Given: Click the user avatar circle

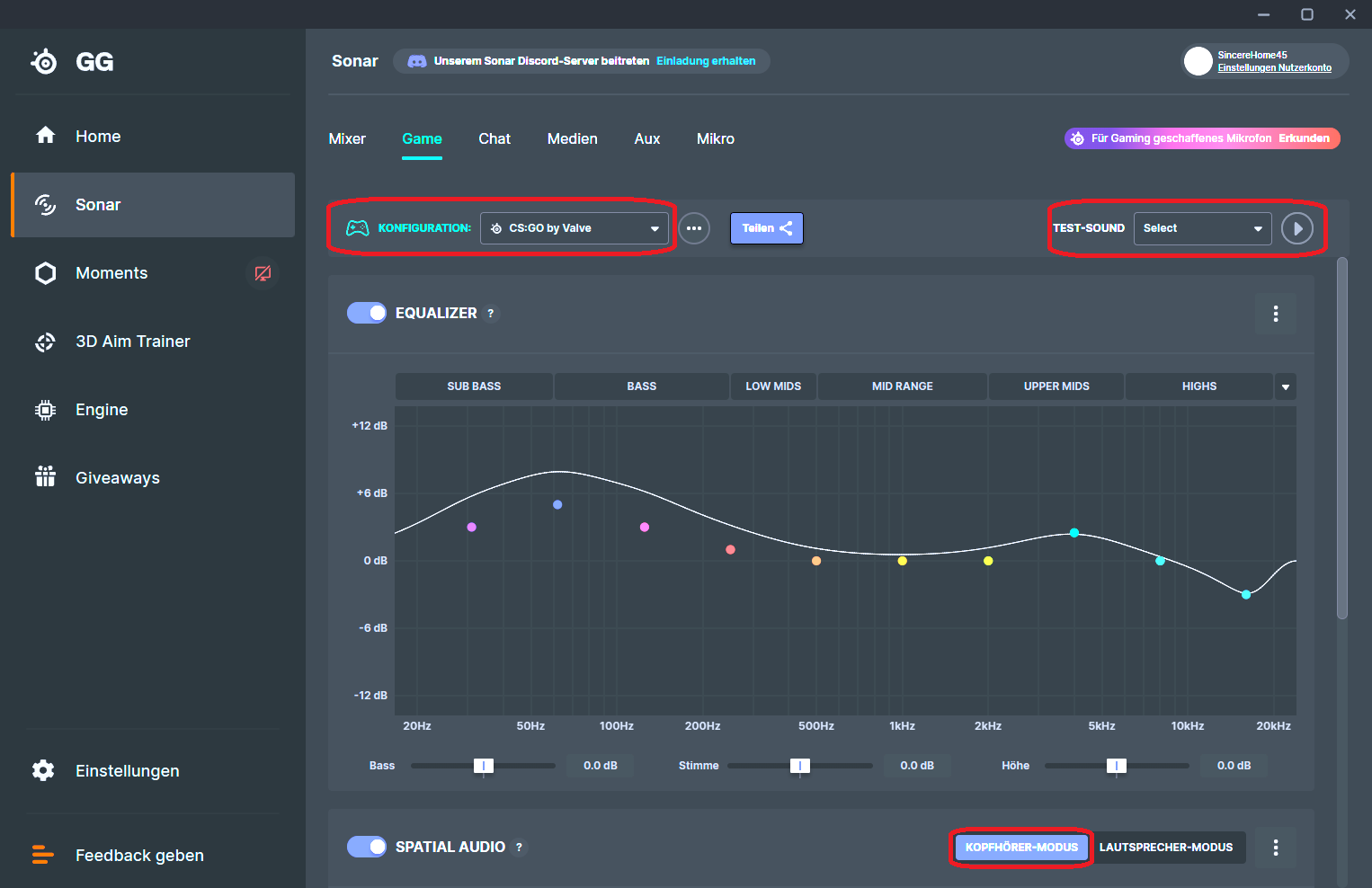Looking at the screenshot, I should pos(1198,61).
